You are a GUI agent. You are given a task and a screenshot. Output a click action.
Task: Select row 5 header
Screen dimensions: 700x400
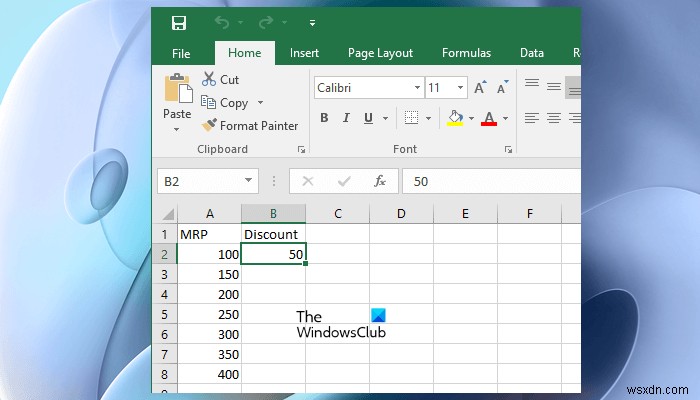click(x=165, y=314)
